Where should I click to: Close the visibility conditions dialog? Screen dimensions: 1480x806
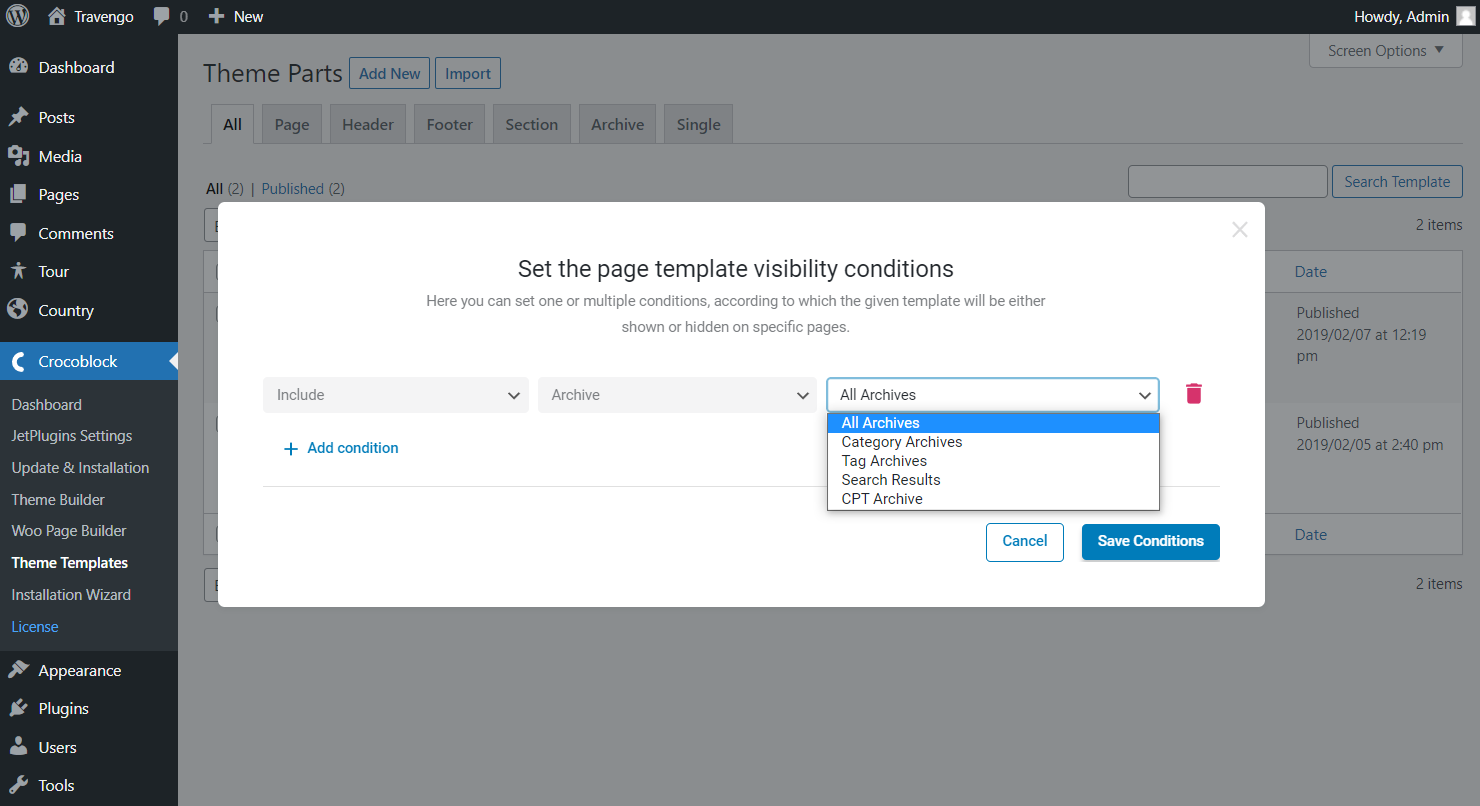click(1240, 229)
